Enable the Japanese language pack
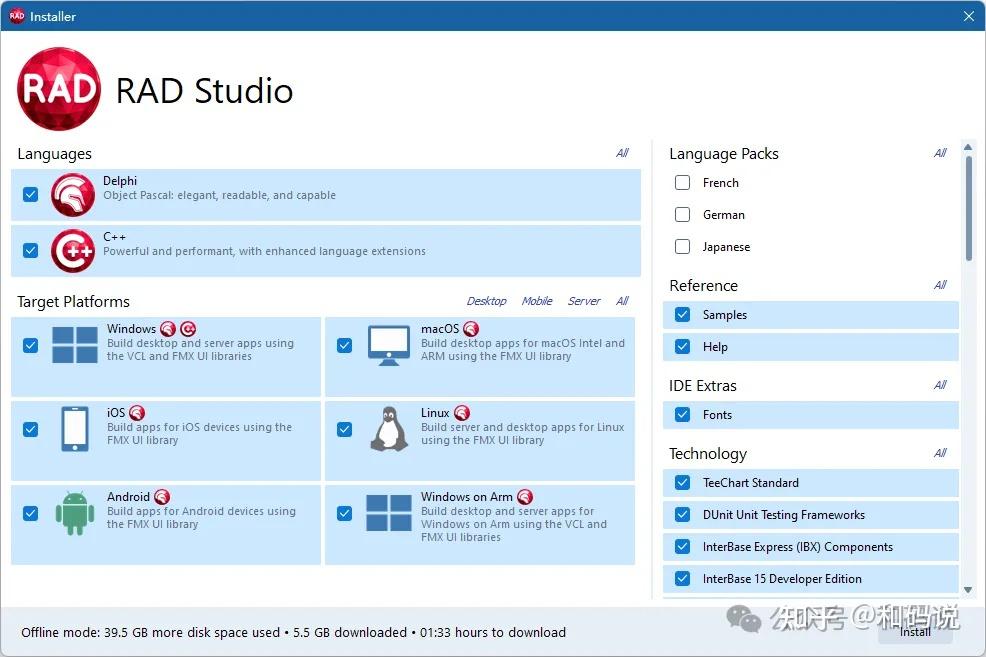Screen dimensions: 986x657 click(x=682, y=246)
